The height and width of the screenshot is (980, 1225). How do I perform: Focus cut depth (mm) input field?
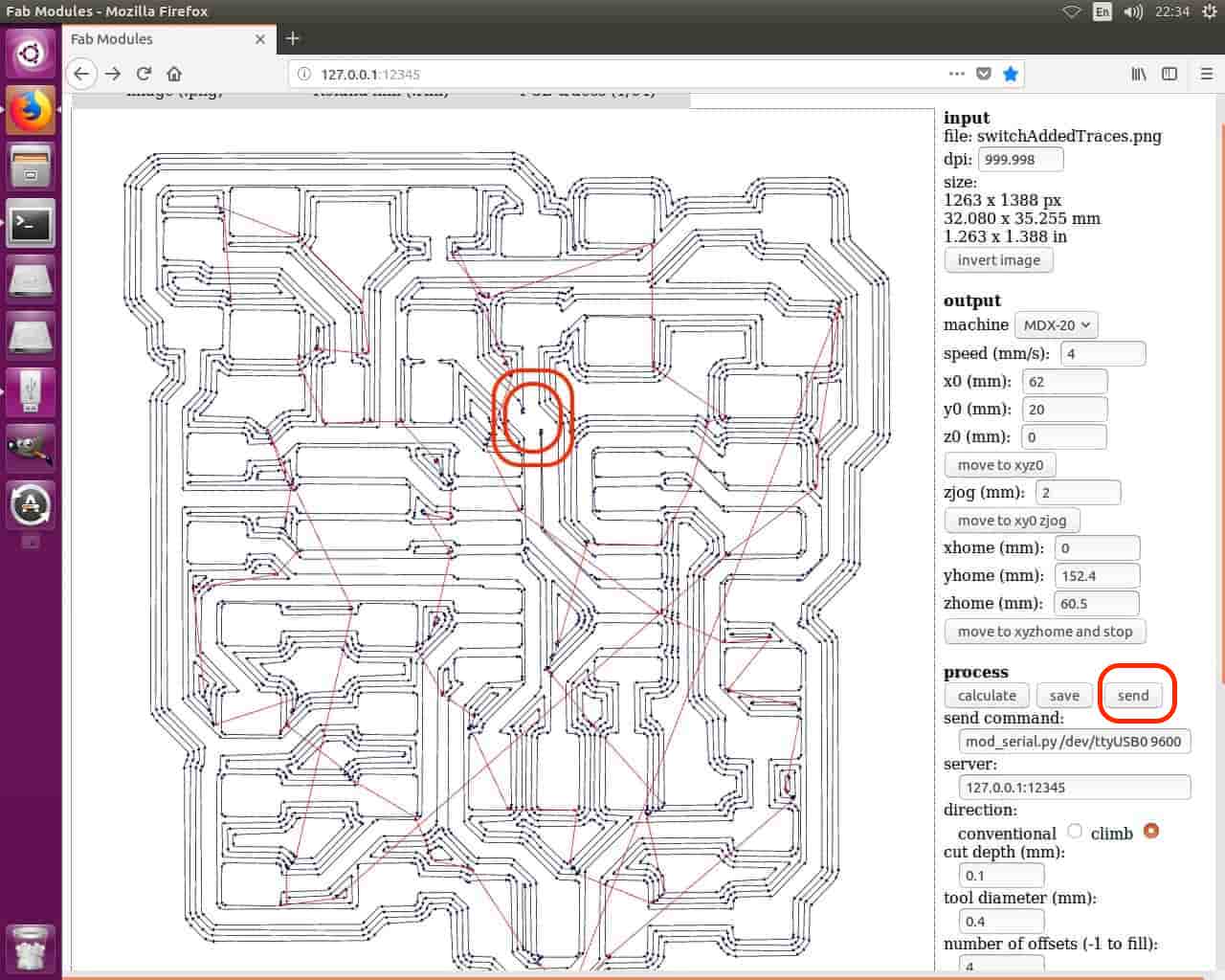(1001, 876)
